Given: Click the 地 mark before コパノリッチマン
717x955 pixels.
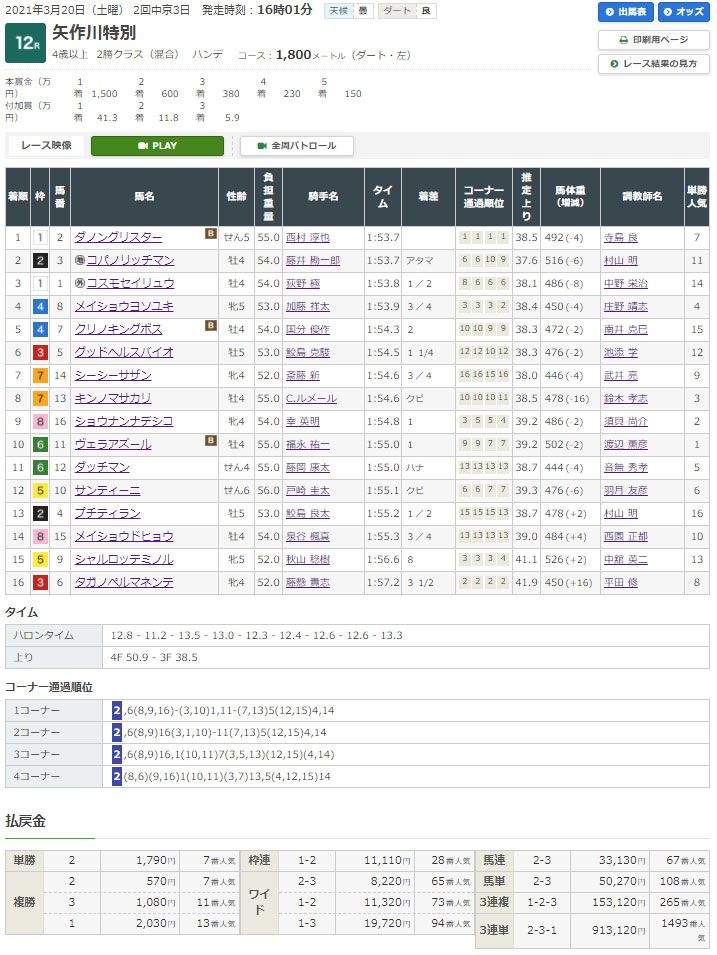Looking at the screenshot, I should click(x=78, y=260).
